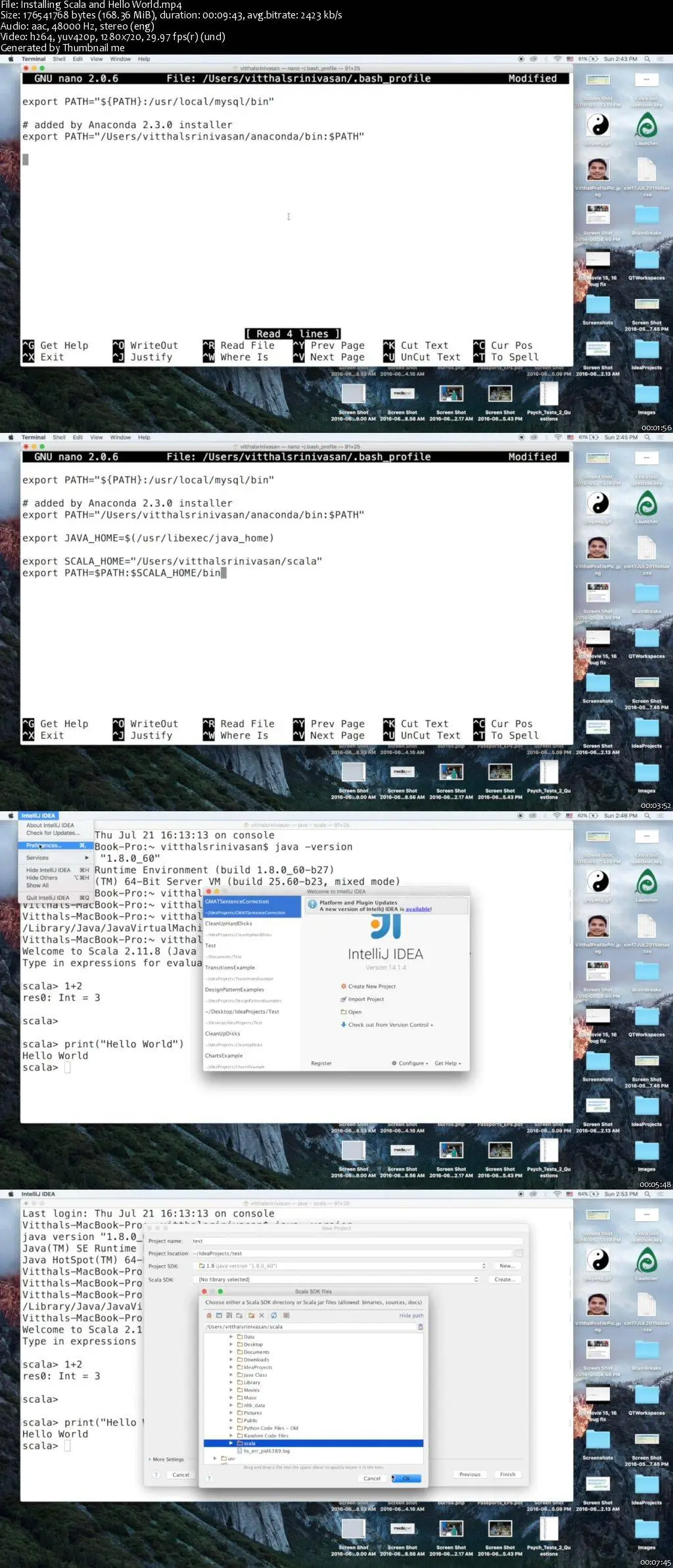
Task: Select the highlighted scala folder row
Action: coord(313,1443)
